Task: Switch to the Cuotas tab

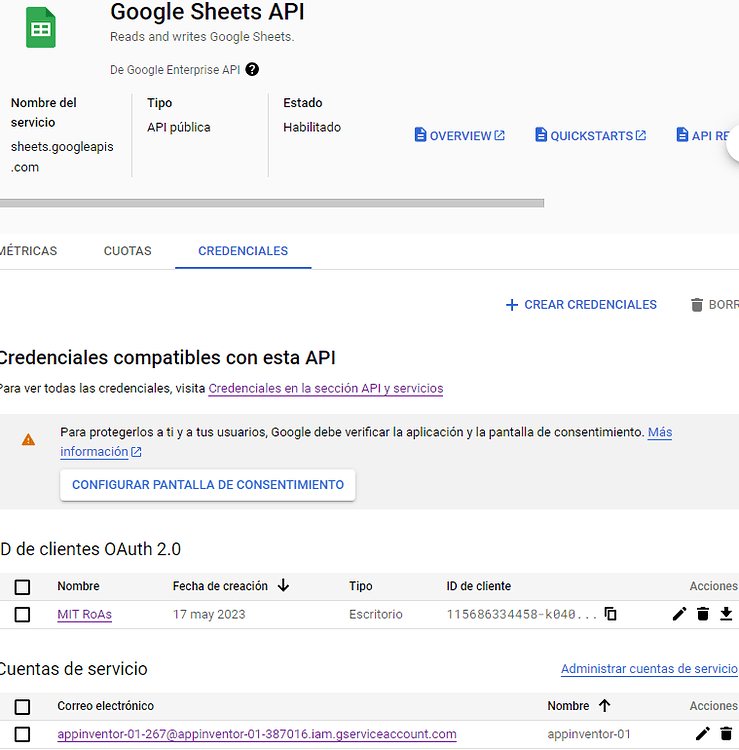Action: pyautogui.click(x=127, y=251)
